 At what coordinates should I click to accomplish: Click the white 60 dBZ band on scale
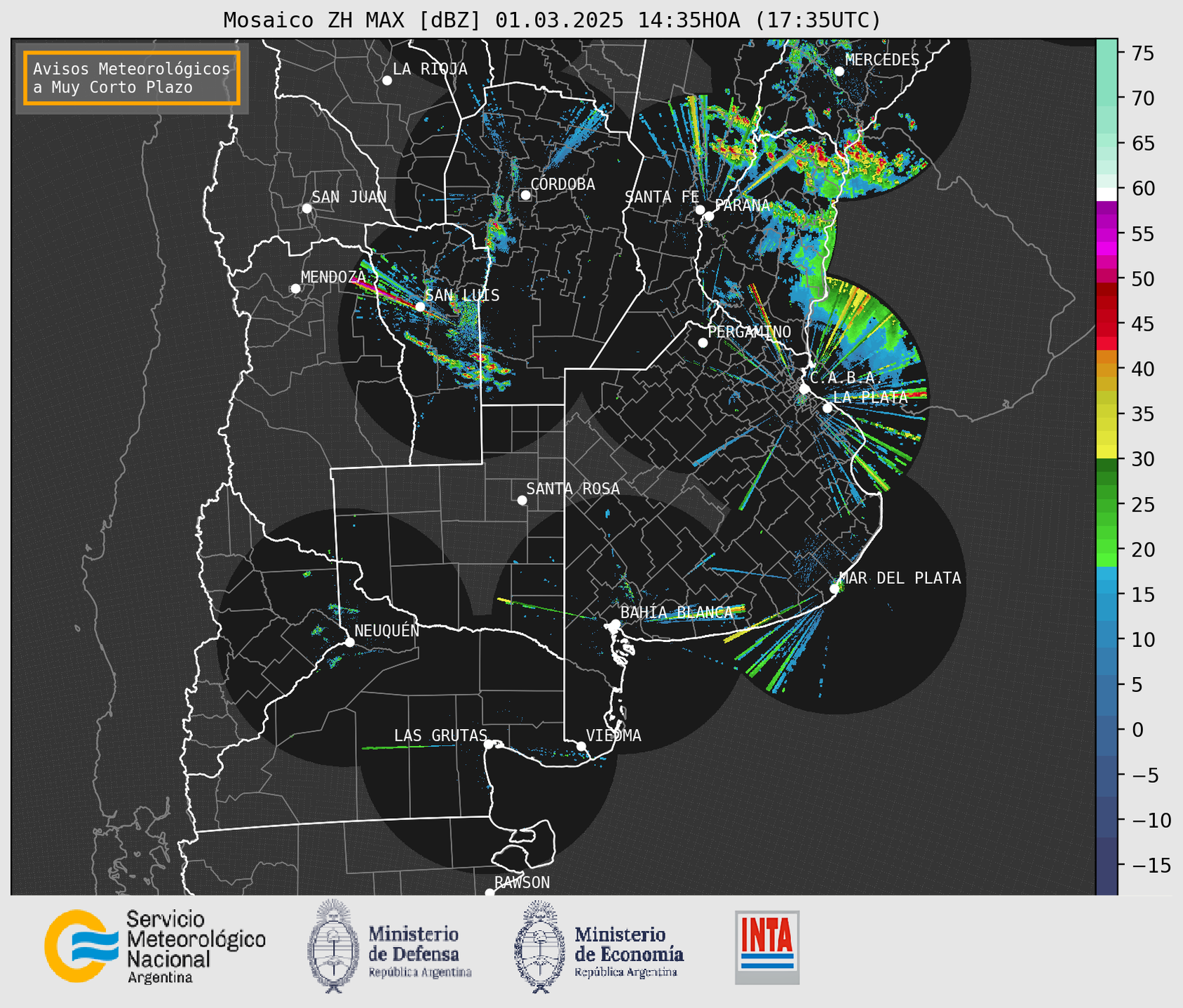tap(1107, 194)
